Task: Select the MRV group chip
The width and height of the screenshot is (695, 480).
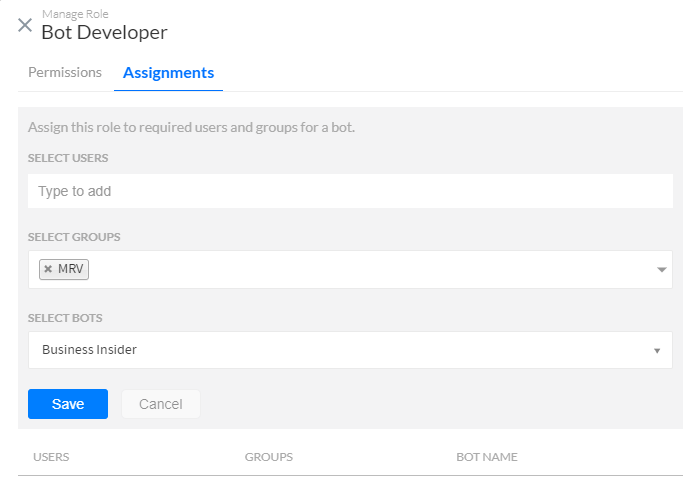Action: [70, 269]
